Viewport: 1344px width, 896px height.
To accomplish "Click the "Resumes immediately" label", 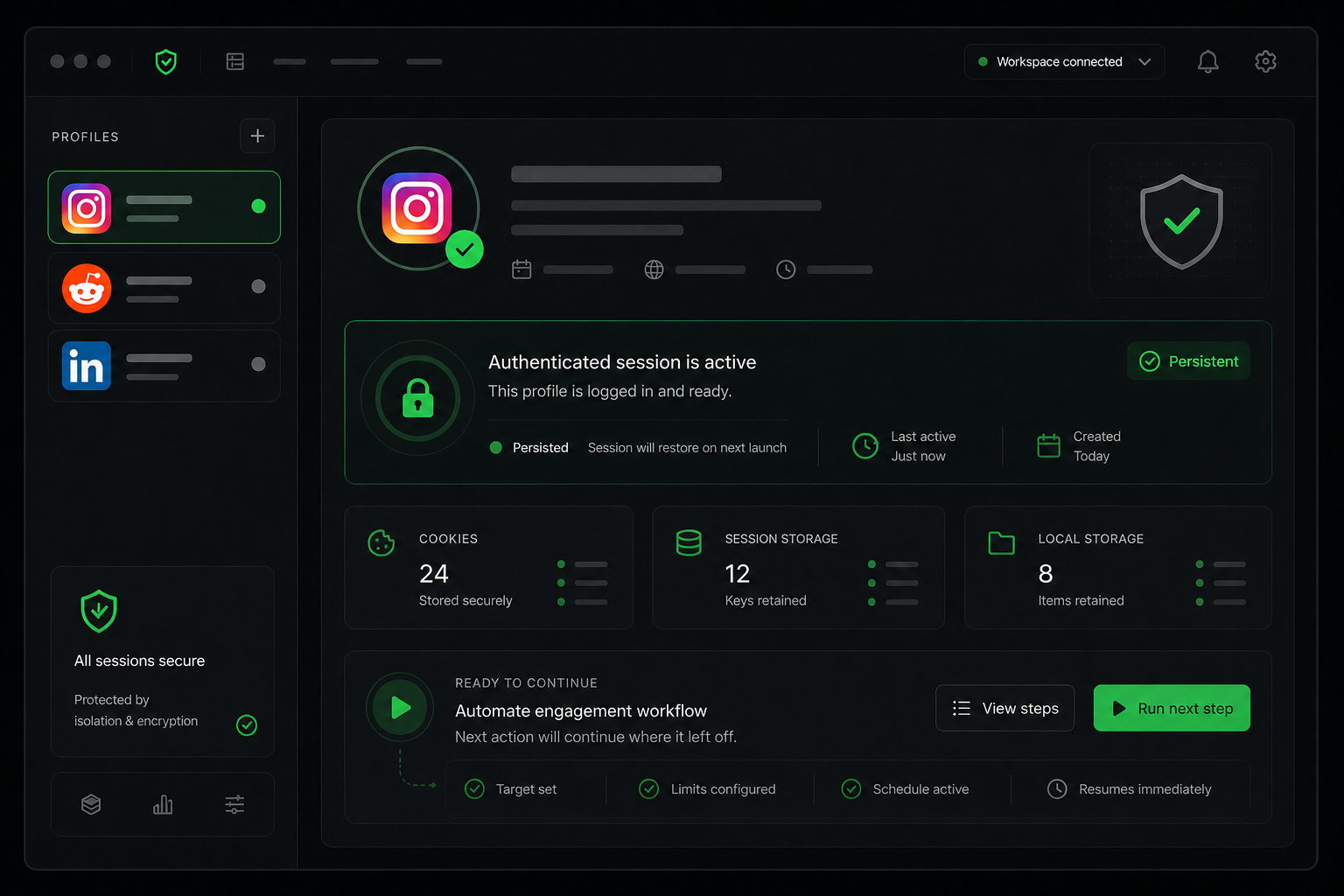I will coord(1144,789).
